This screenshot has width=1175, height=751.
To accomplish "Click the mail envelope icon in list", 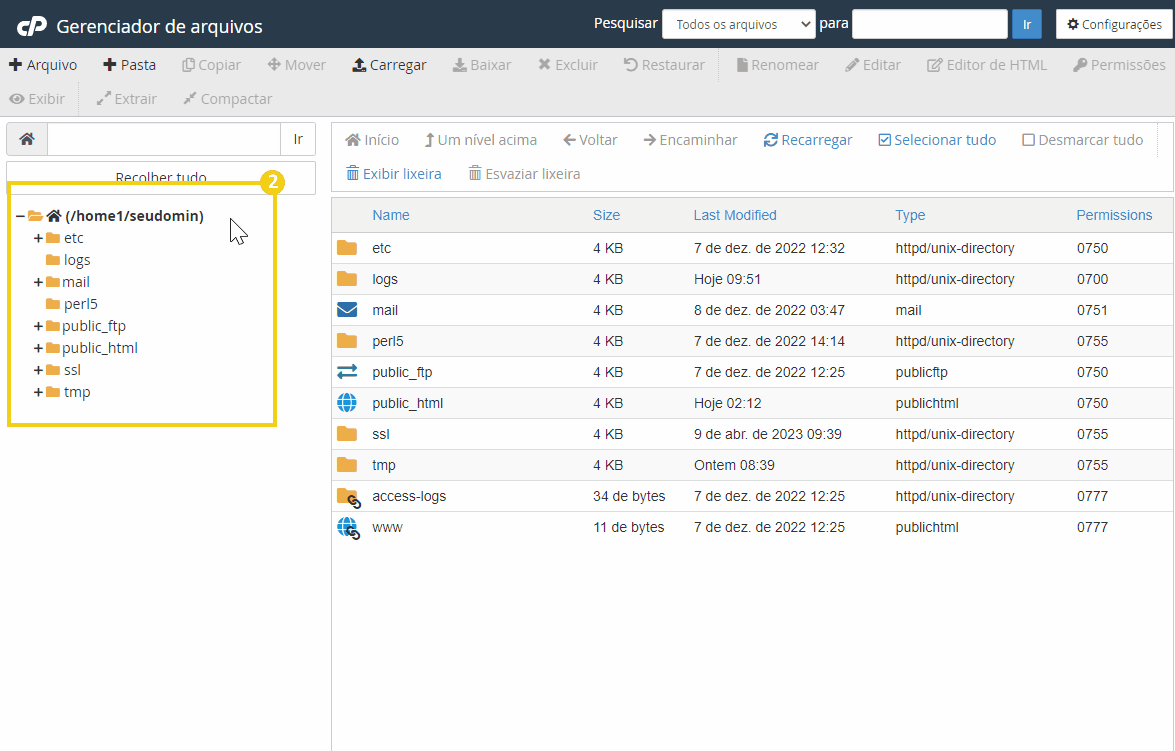I will (x=347, y=310).
